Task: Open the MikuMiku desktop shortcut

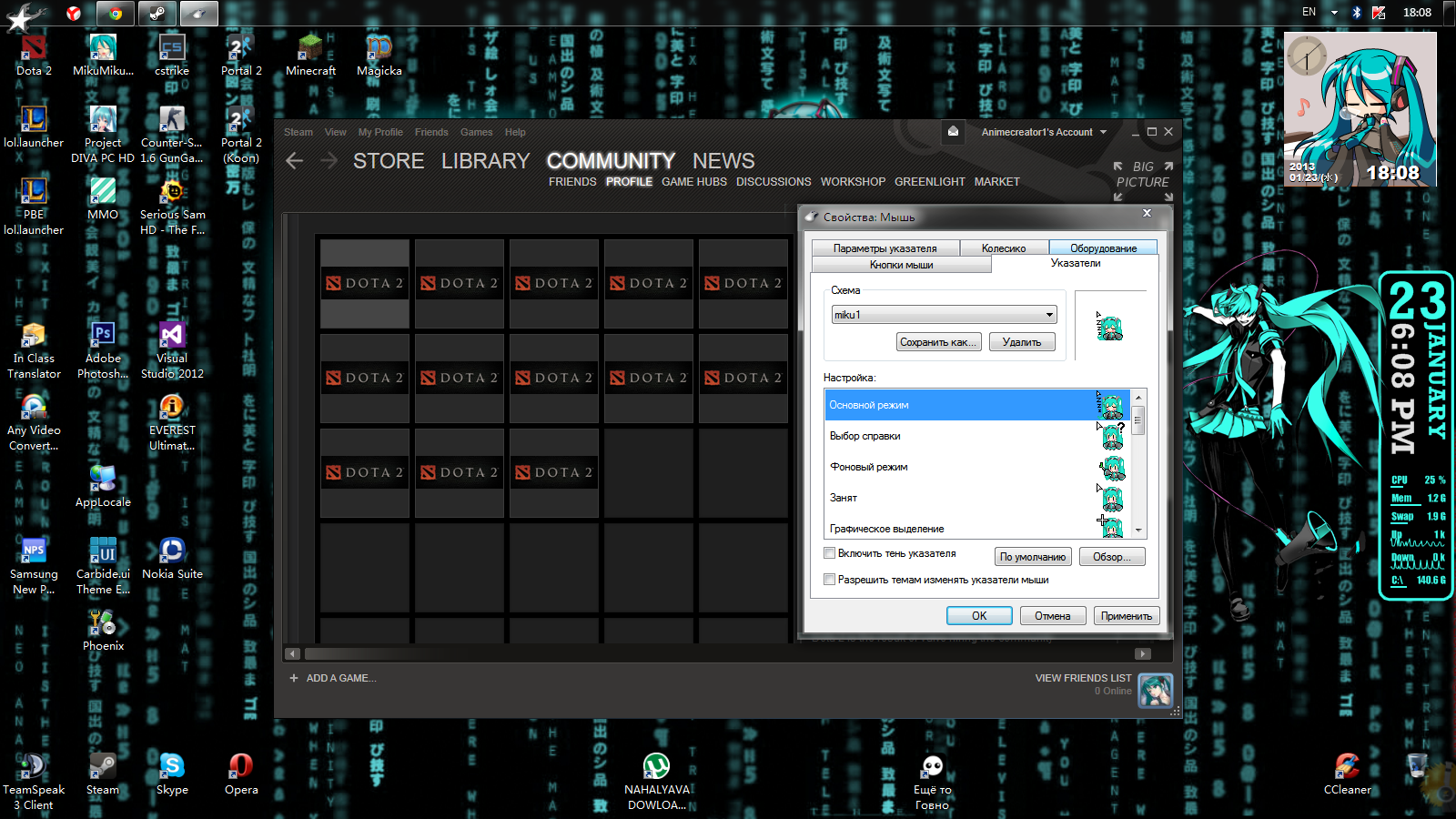Action: pos(103,55)
